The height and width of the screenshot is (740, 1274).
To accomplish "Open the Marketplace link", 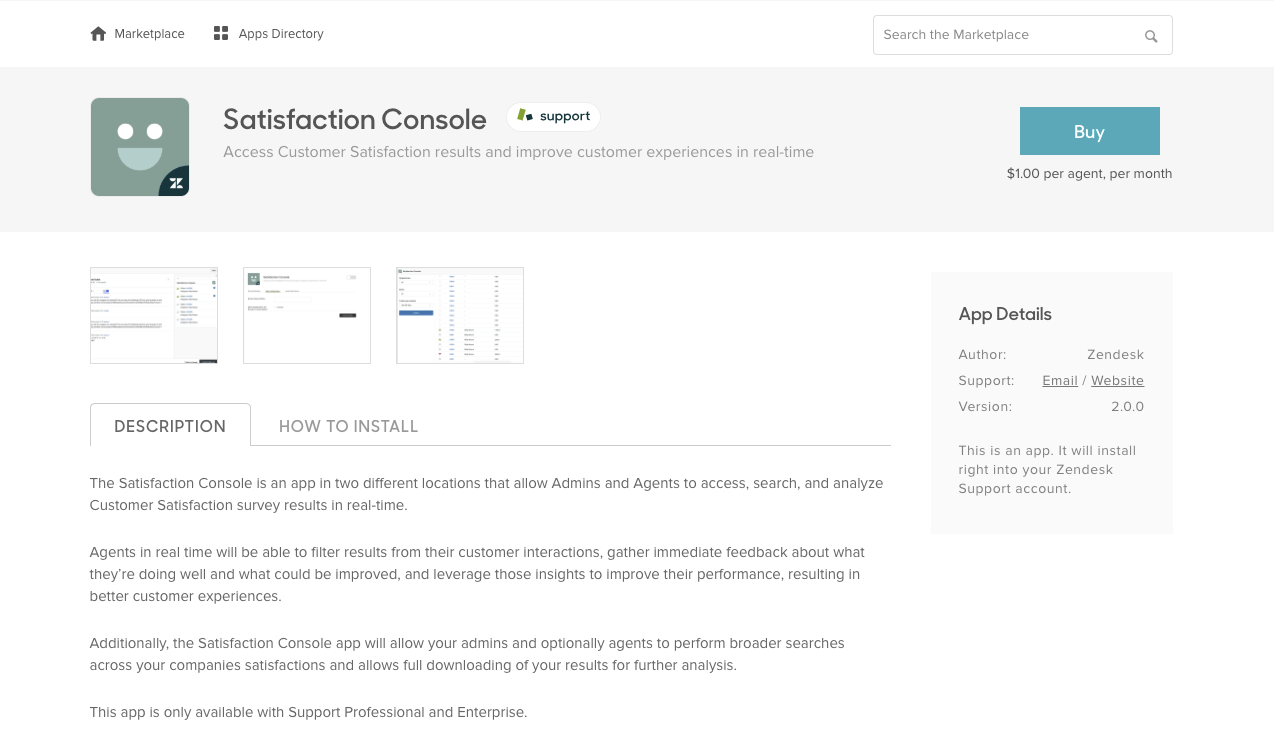I will (149, 34).
